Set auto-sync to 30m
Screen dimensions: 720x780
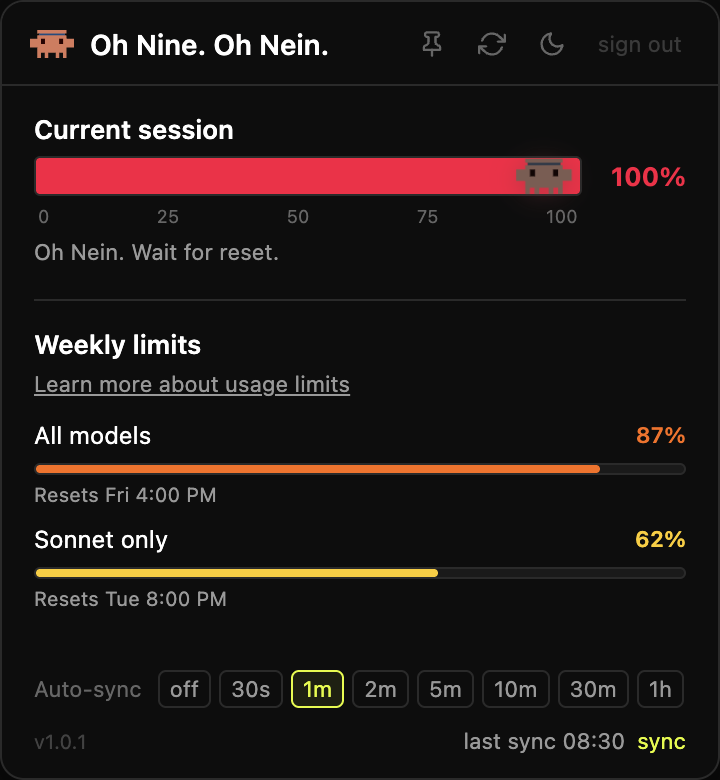tap(593, 689)
